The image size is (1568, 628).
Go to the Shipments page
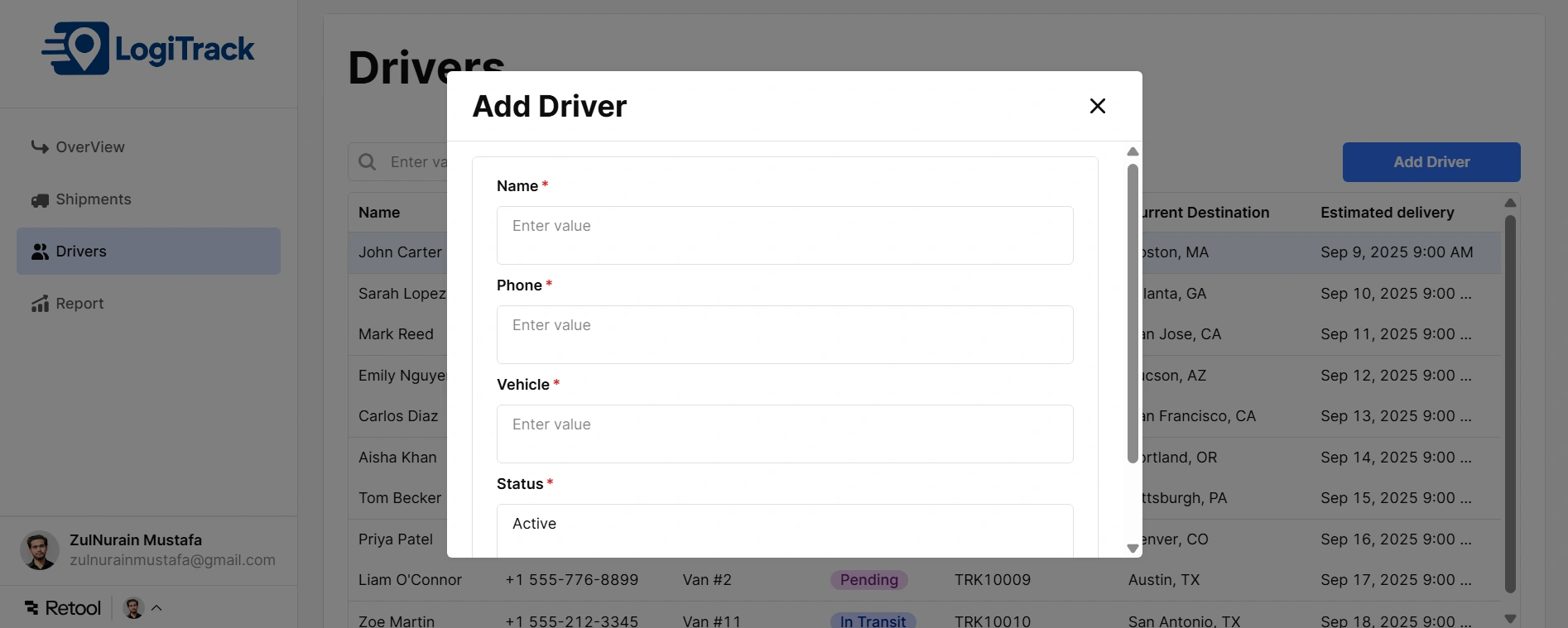tap(149, 199)
